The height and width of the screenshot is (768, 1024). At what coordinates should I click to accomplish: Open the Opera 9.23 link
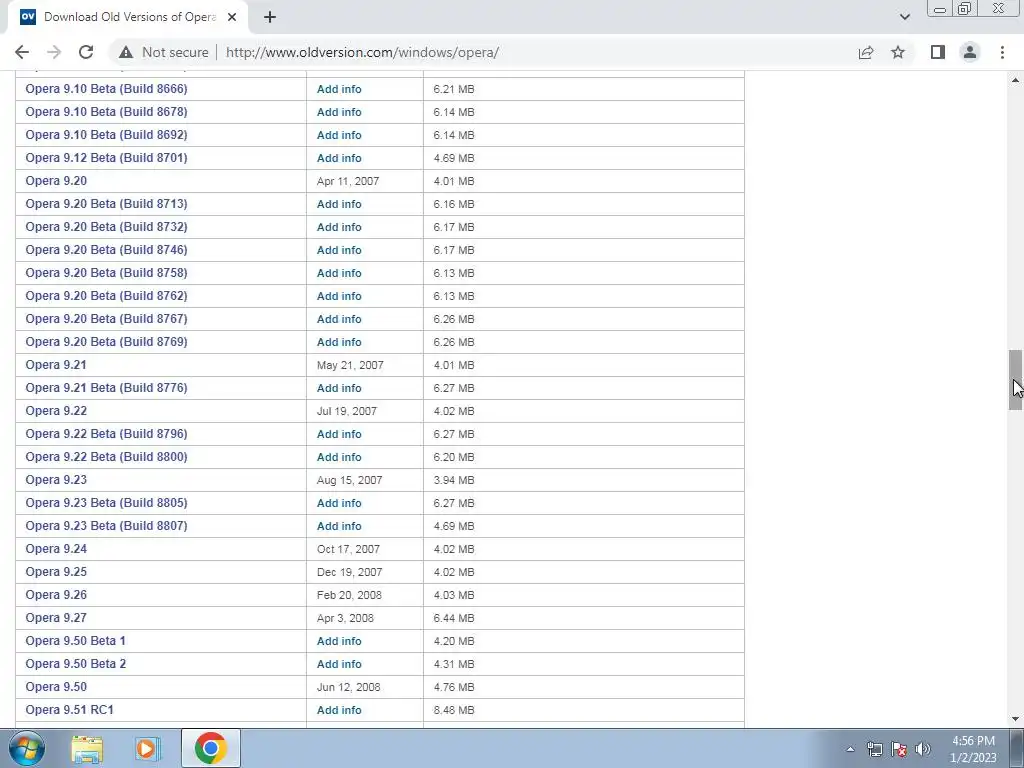tap(56, 479)
